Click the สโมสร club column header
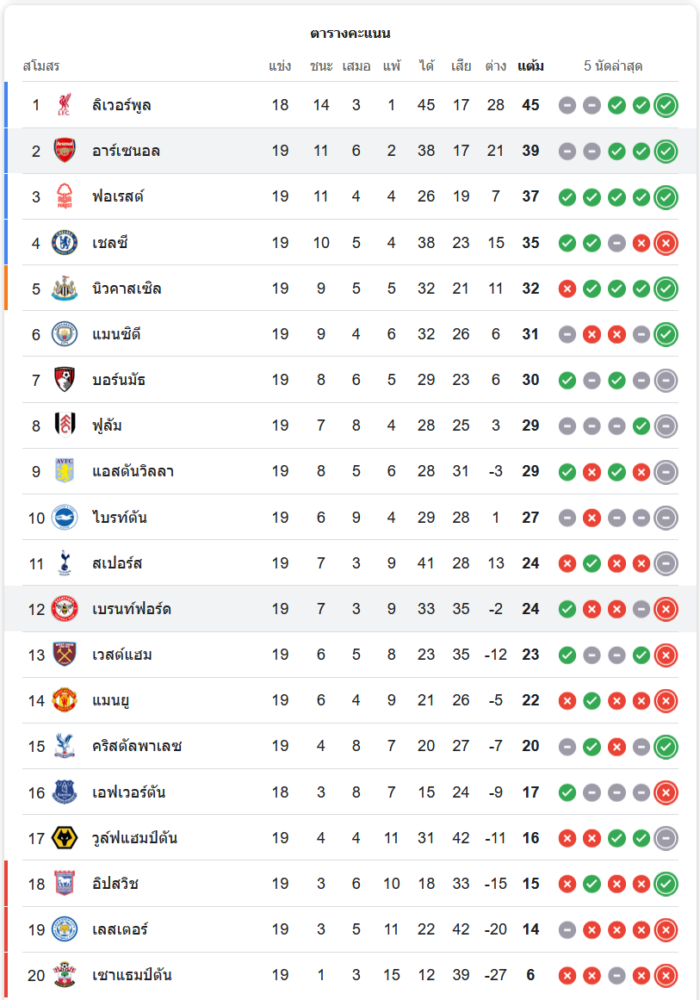Screen dimensions: 700x1000 tap(41, 66)
